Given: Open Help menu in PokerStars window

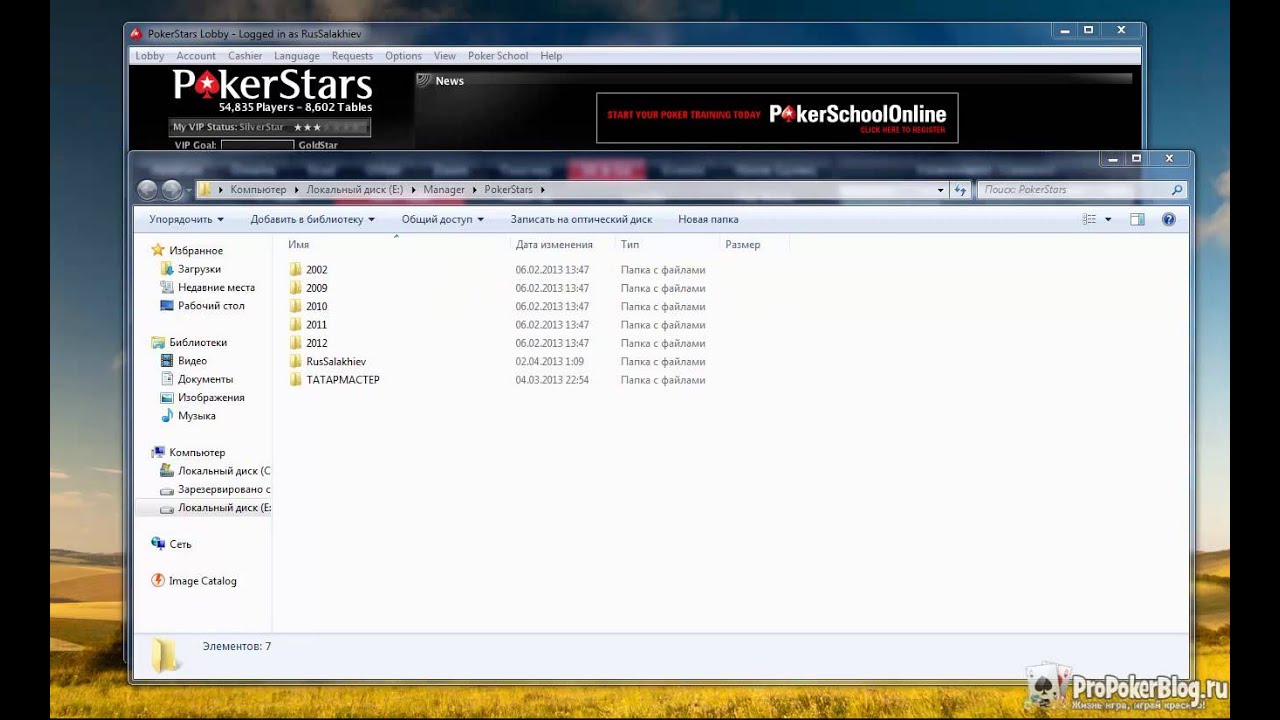Looking at the screenshot, I should click(x=551, y=56).
